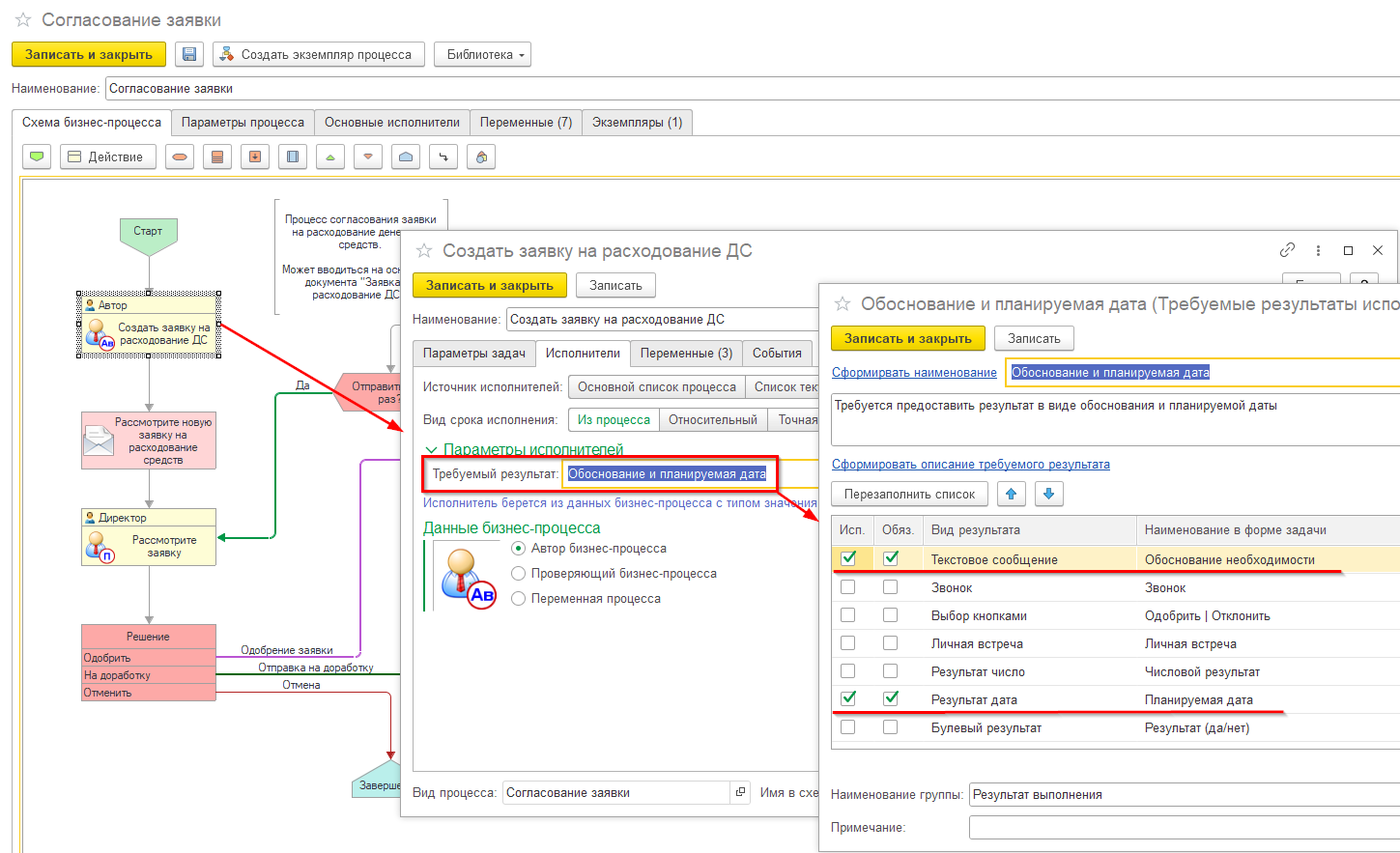This screenshot has width=1400, height=853.
Task: Select Автор бизнес-процесса radio option
Action: pyautogui.click(x=519, y=548)
